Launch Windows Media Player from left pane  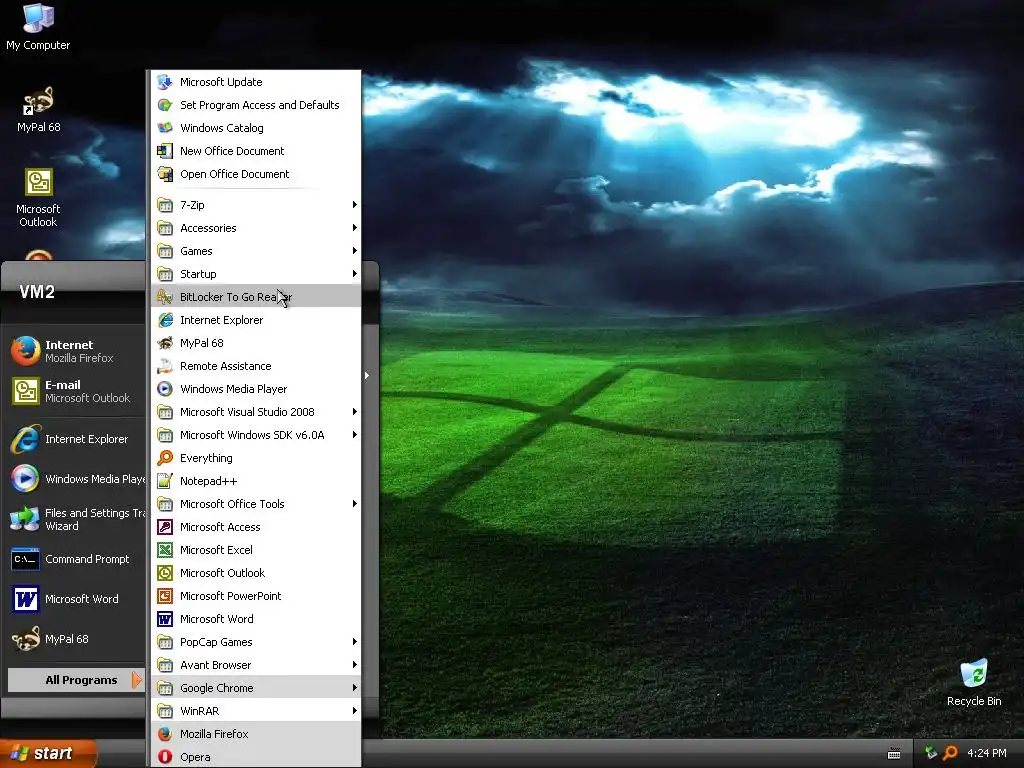click(x=77, y=479)
